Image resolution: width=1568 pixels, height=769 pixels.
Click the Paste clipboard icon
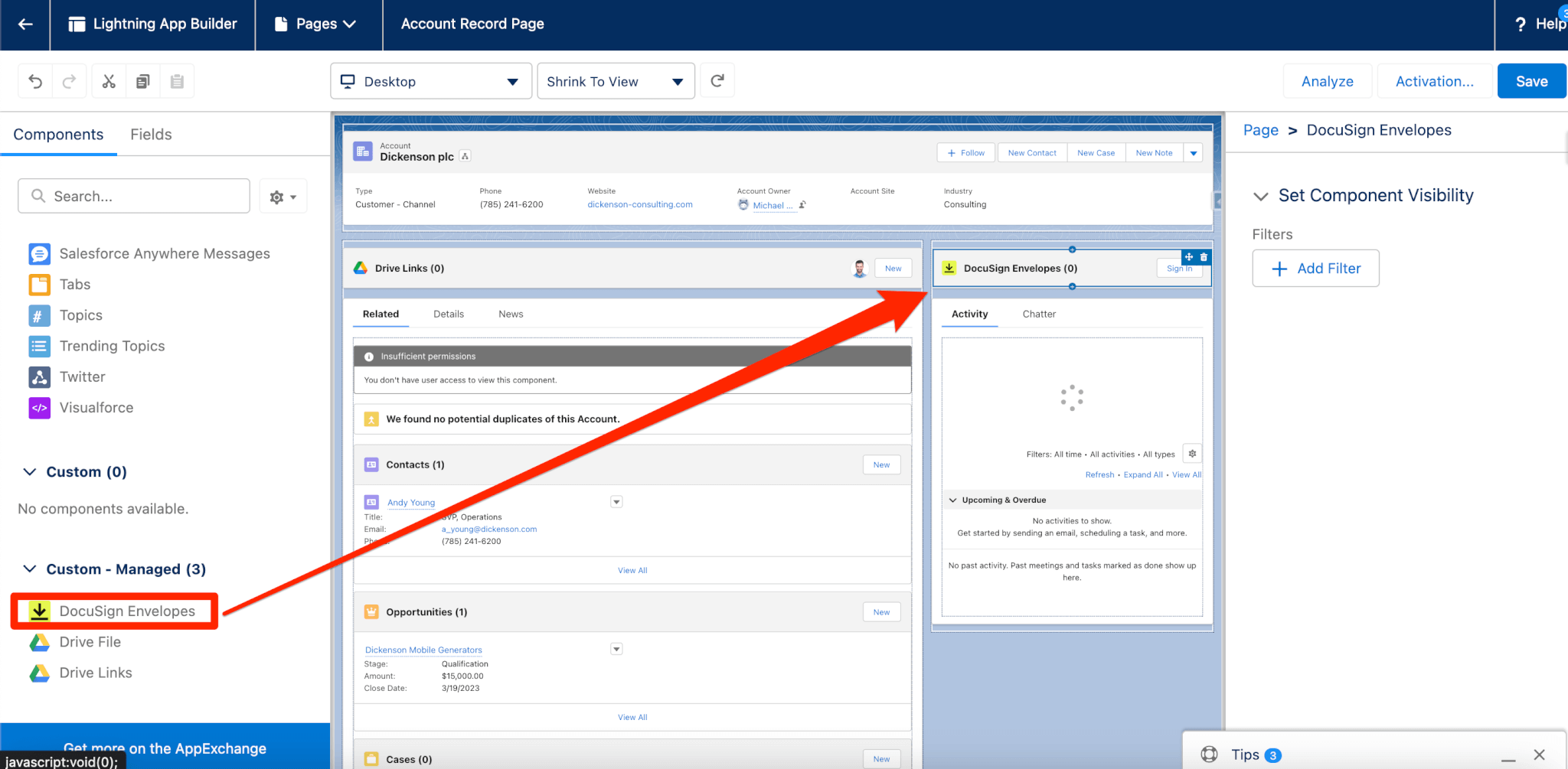point(177,81)
